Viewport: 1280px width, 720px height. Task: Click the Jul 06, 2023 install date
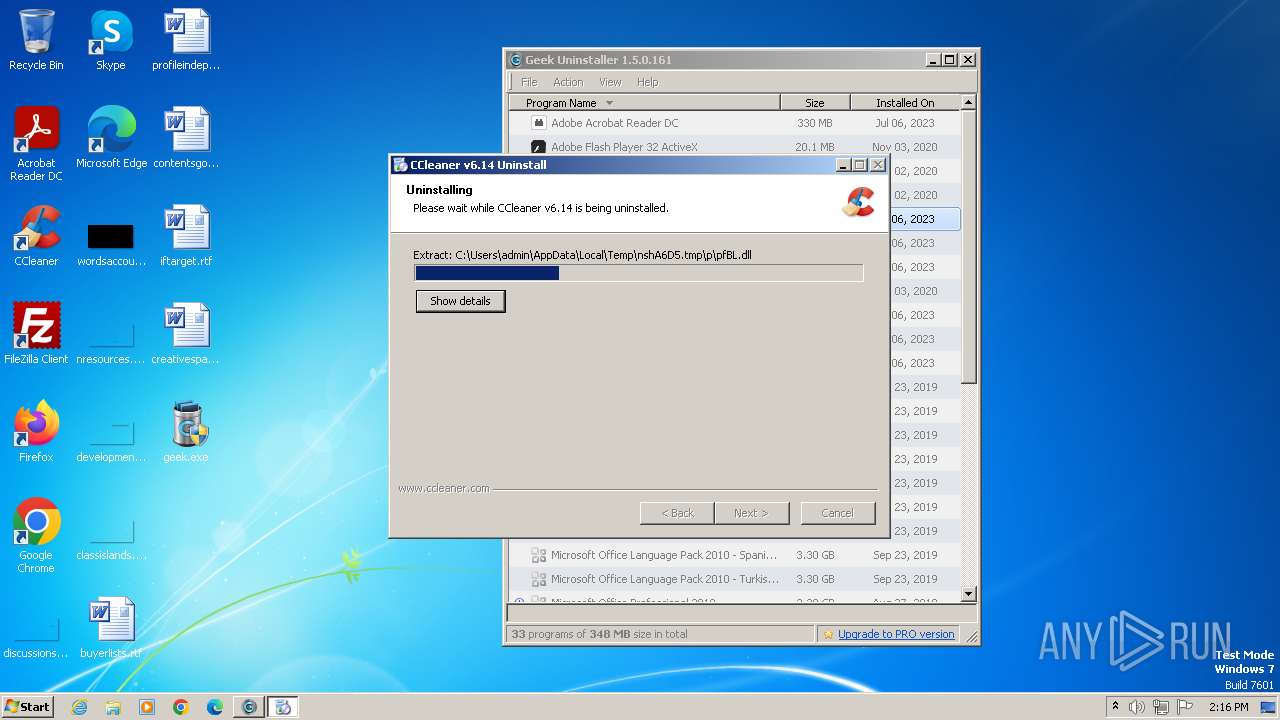[904, 123]
